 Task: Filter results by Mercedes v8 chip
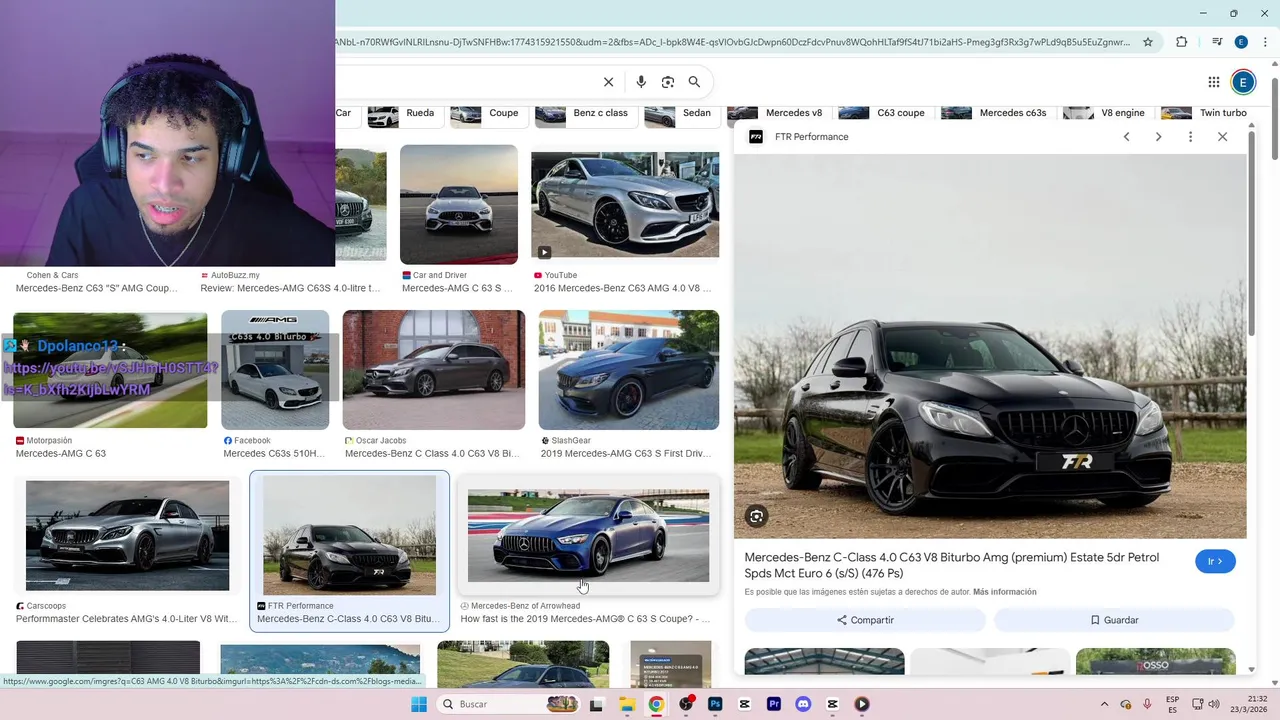pos(776,114)
